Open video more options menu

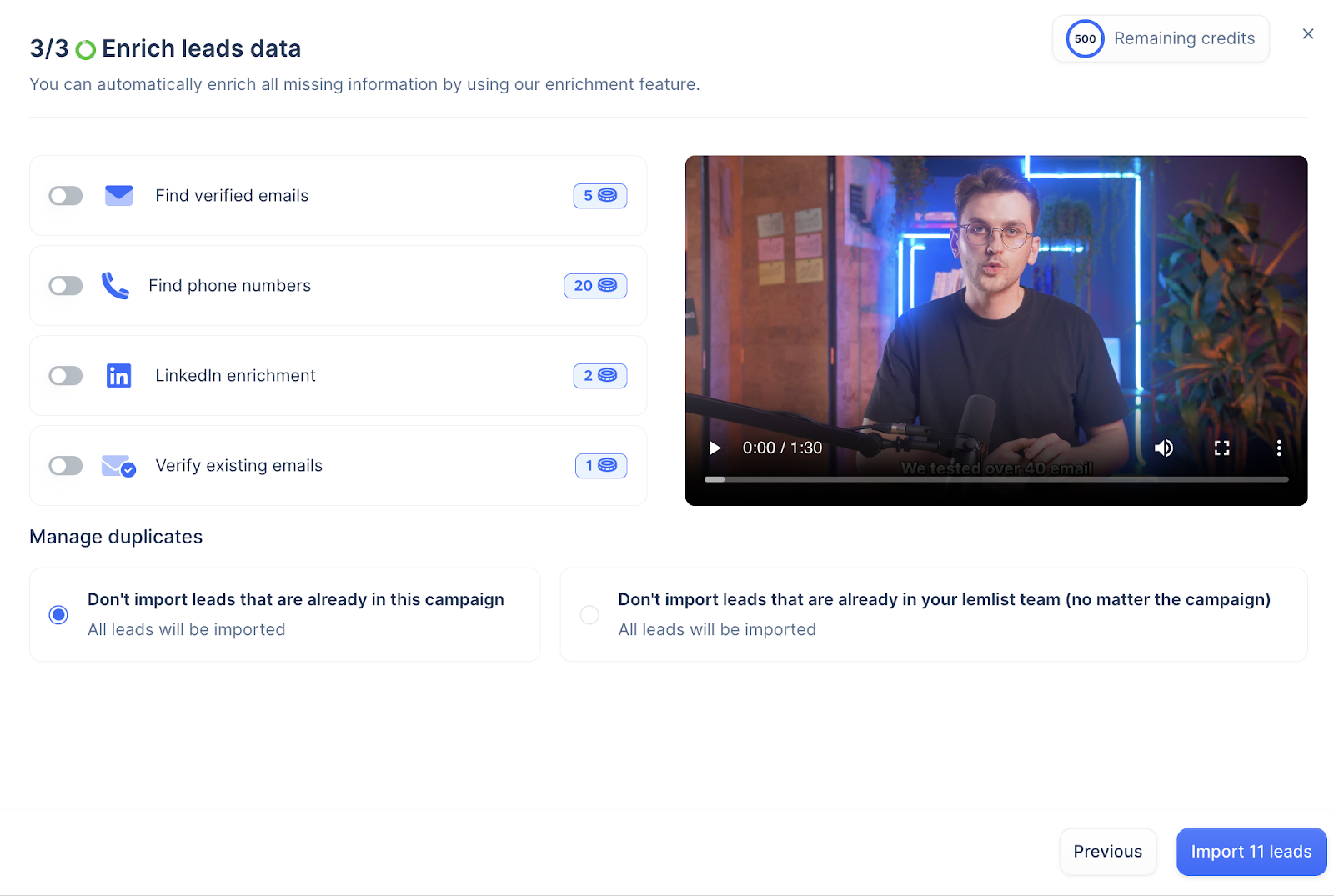point(1278,448)
